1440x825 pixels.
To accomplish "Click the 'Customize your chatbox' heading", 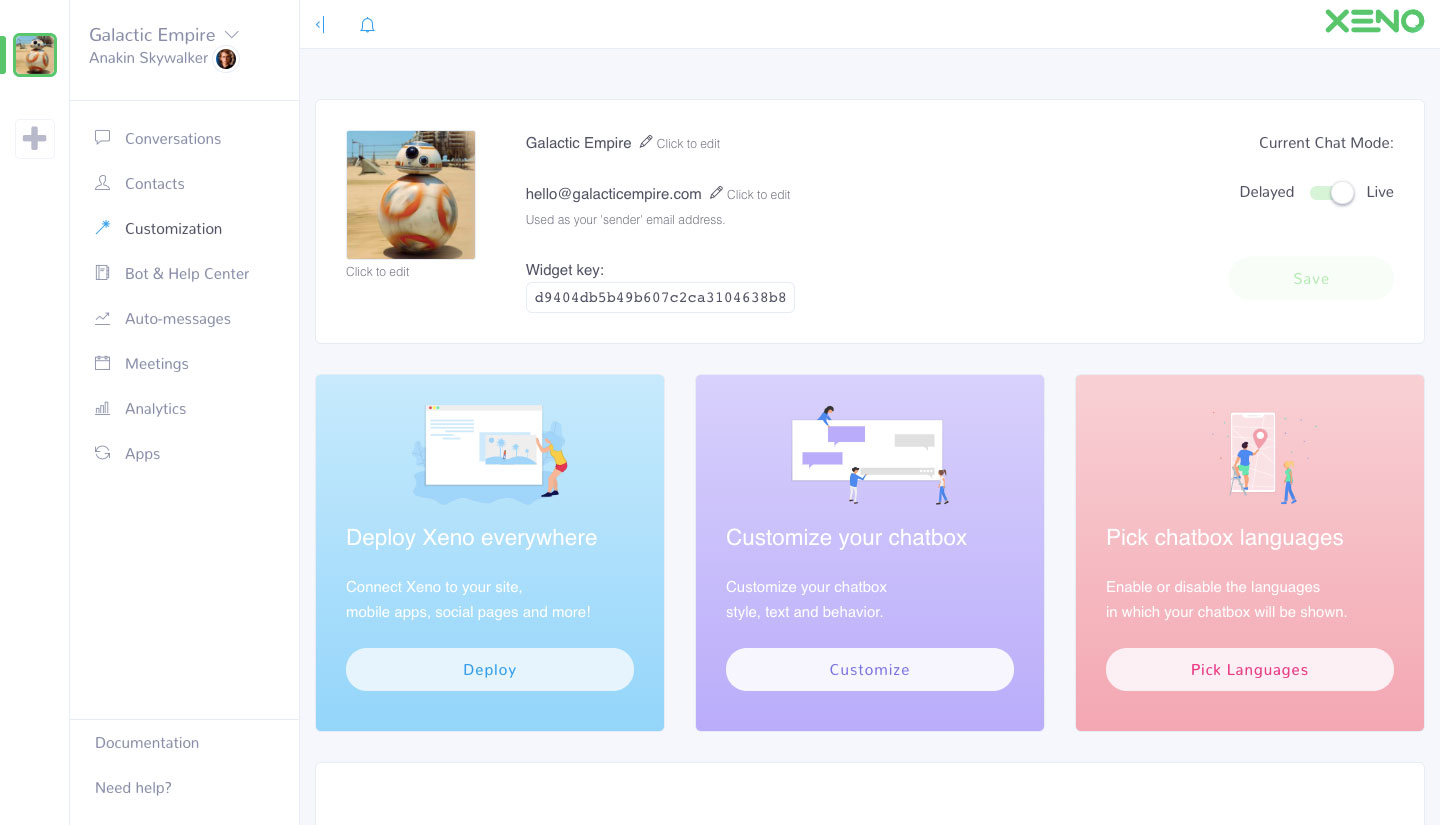I will (846, 538).
